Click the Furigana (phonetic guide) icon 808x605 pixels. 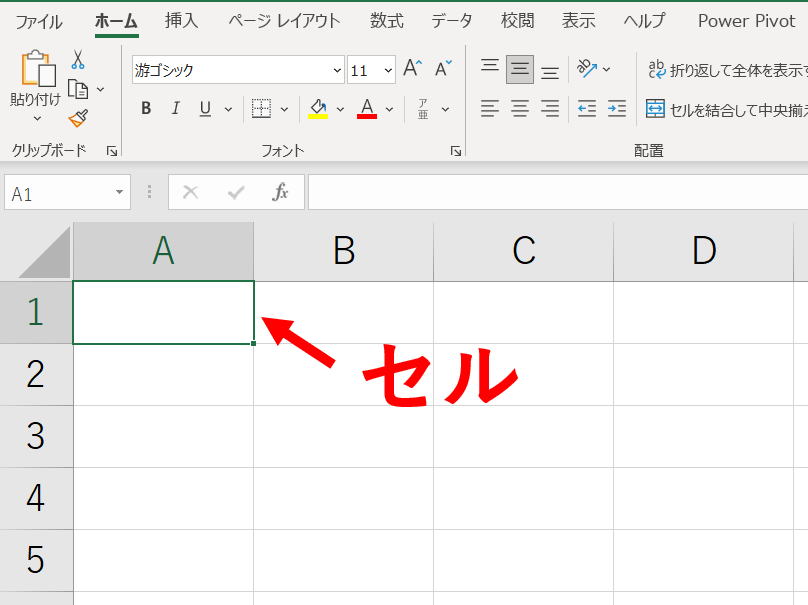424,108
